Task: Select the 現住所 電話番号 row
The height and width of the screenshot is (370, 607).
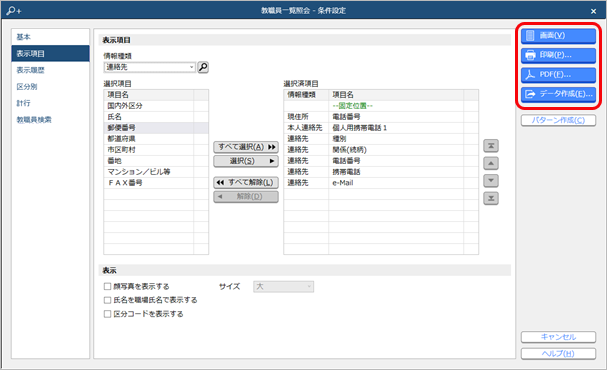Action: click(381, 116)
